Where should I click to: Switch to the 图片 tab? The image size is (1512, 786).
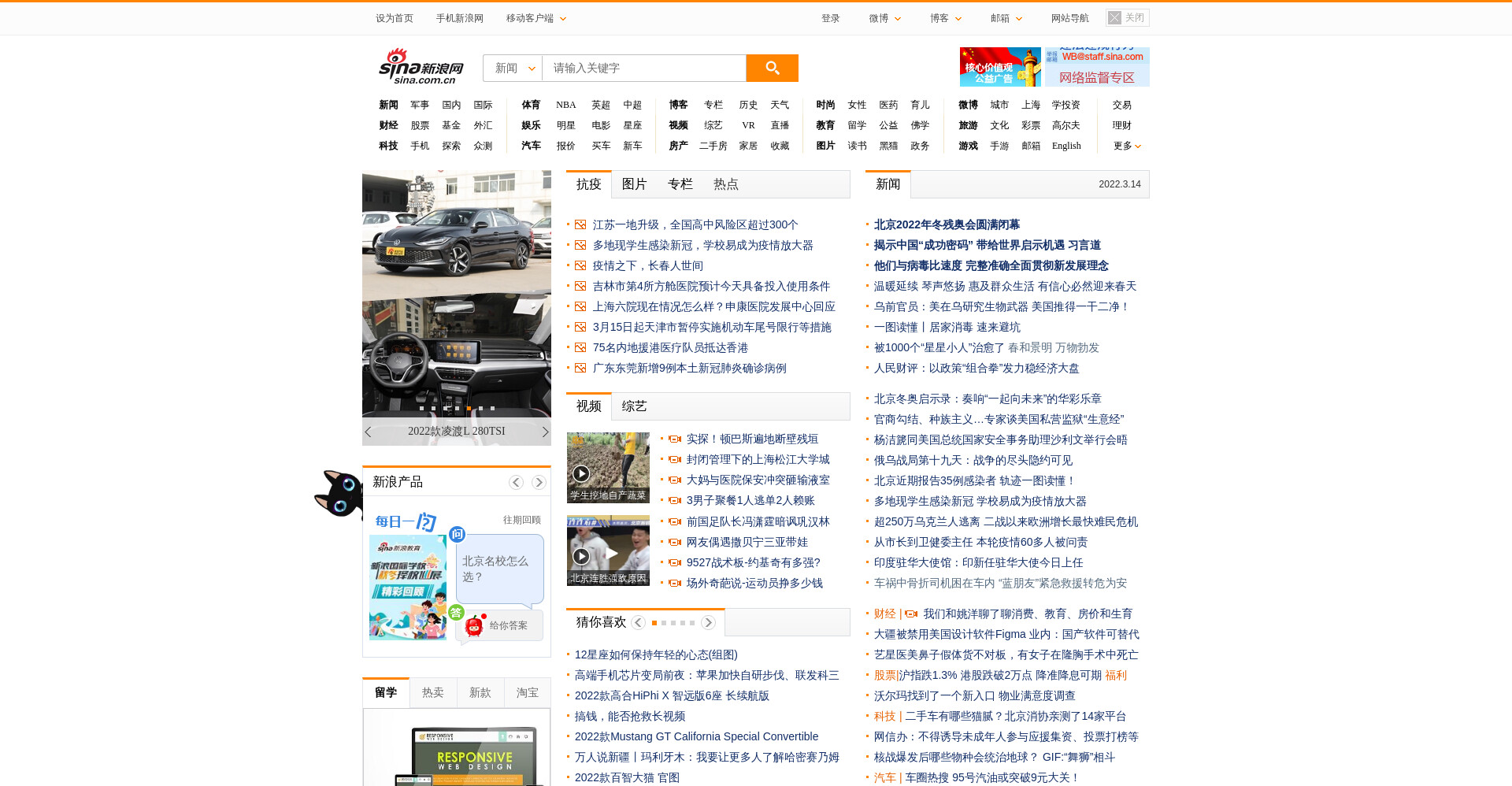pyautogui.click(x=635, y=184)
